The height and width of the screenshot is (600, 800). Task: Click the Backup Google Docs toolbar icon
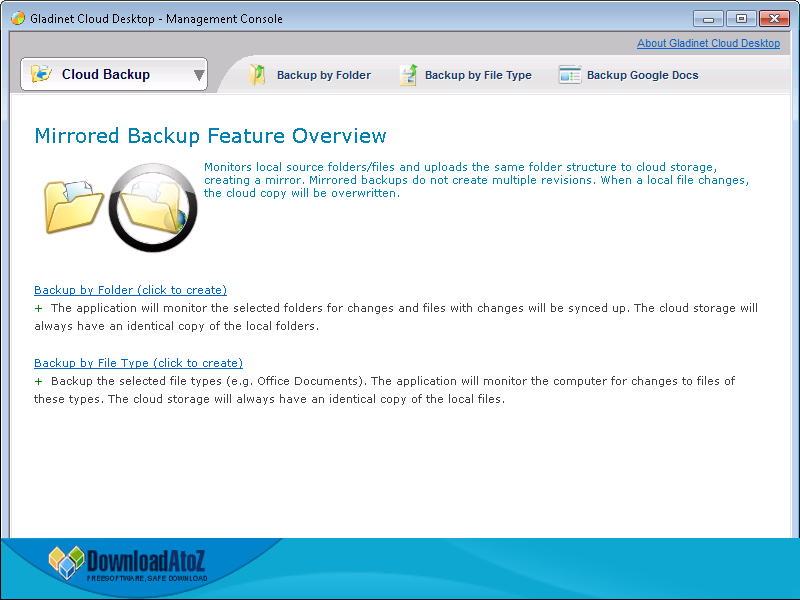point(570,75)
